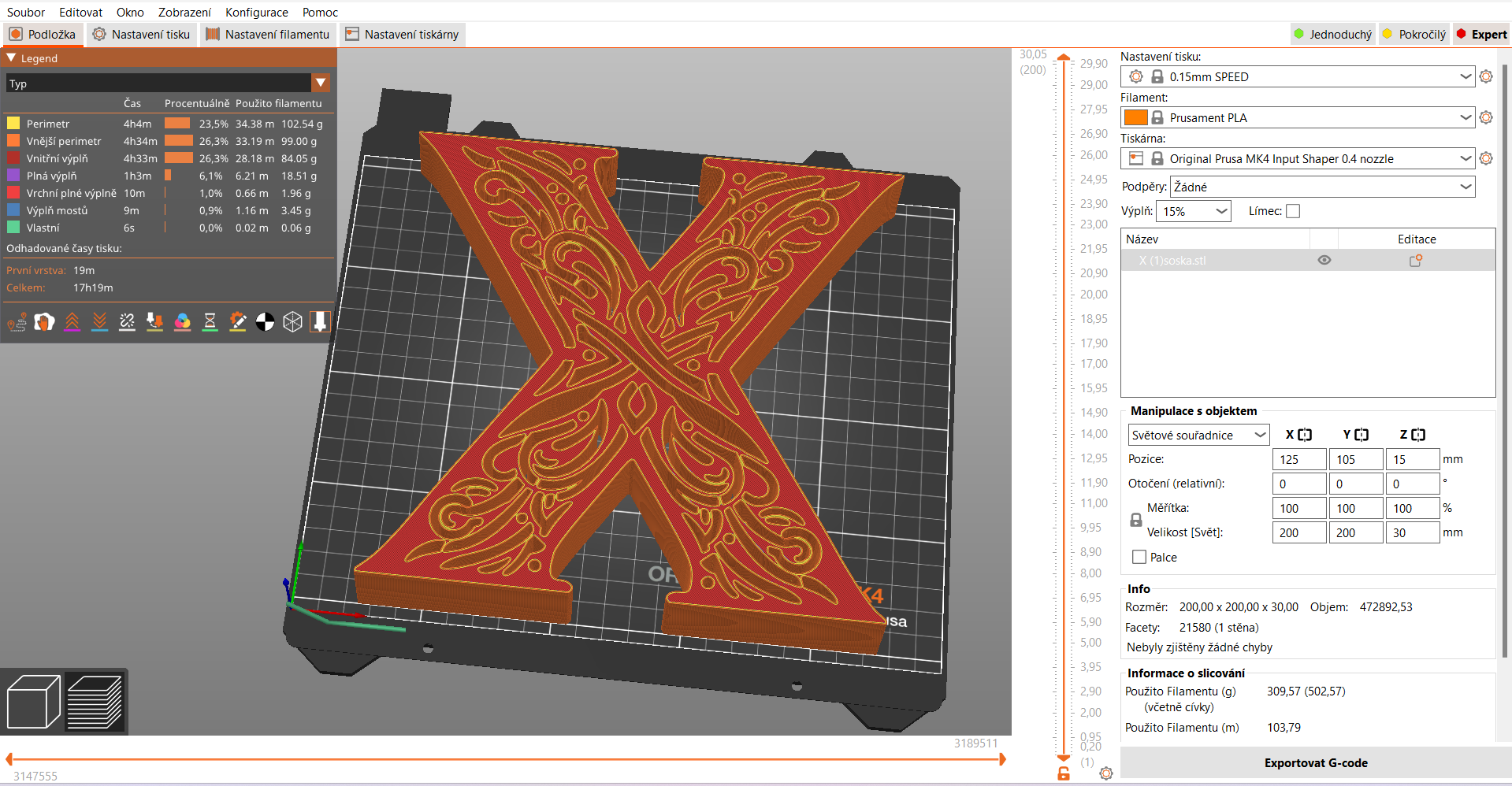
Task: Toggle the center of mass marker icon
Action: click(265, 321)
